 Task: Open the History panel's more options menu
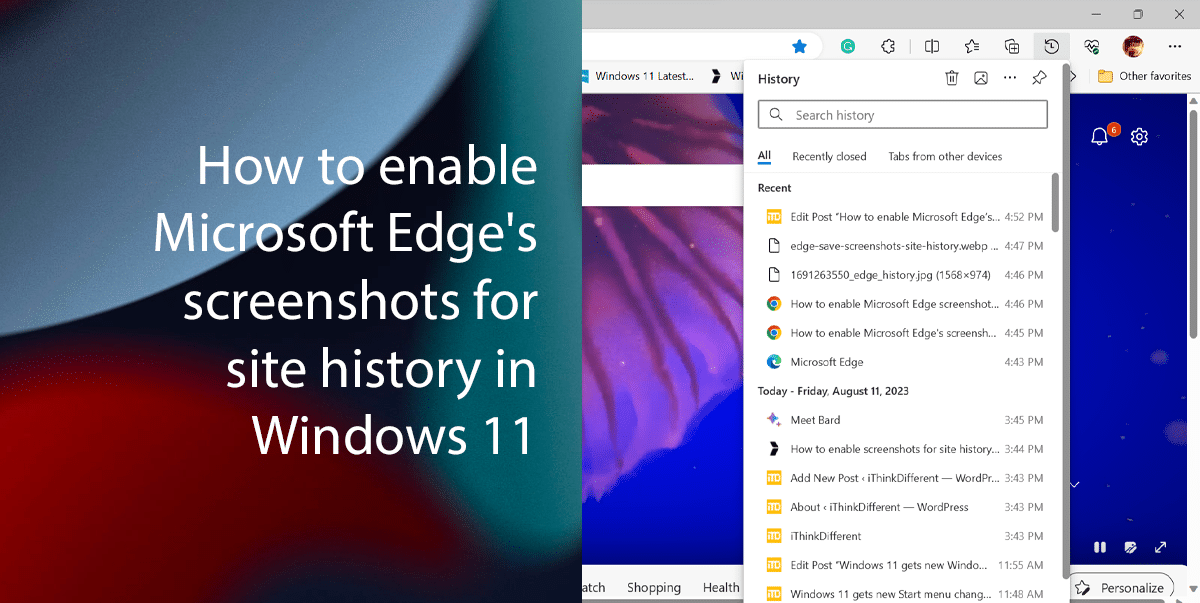coord(1009,77)
